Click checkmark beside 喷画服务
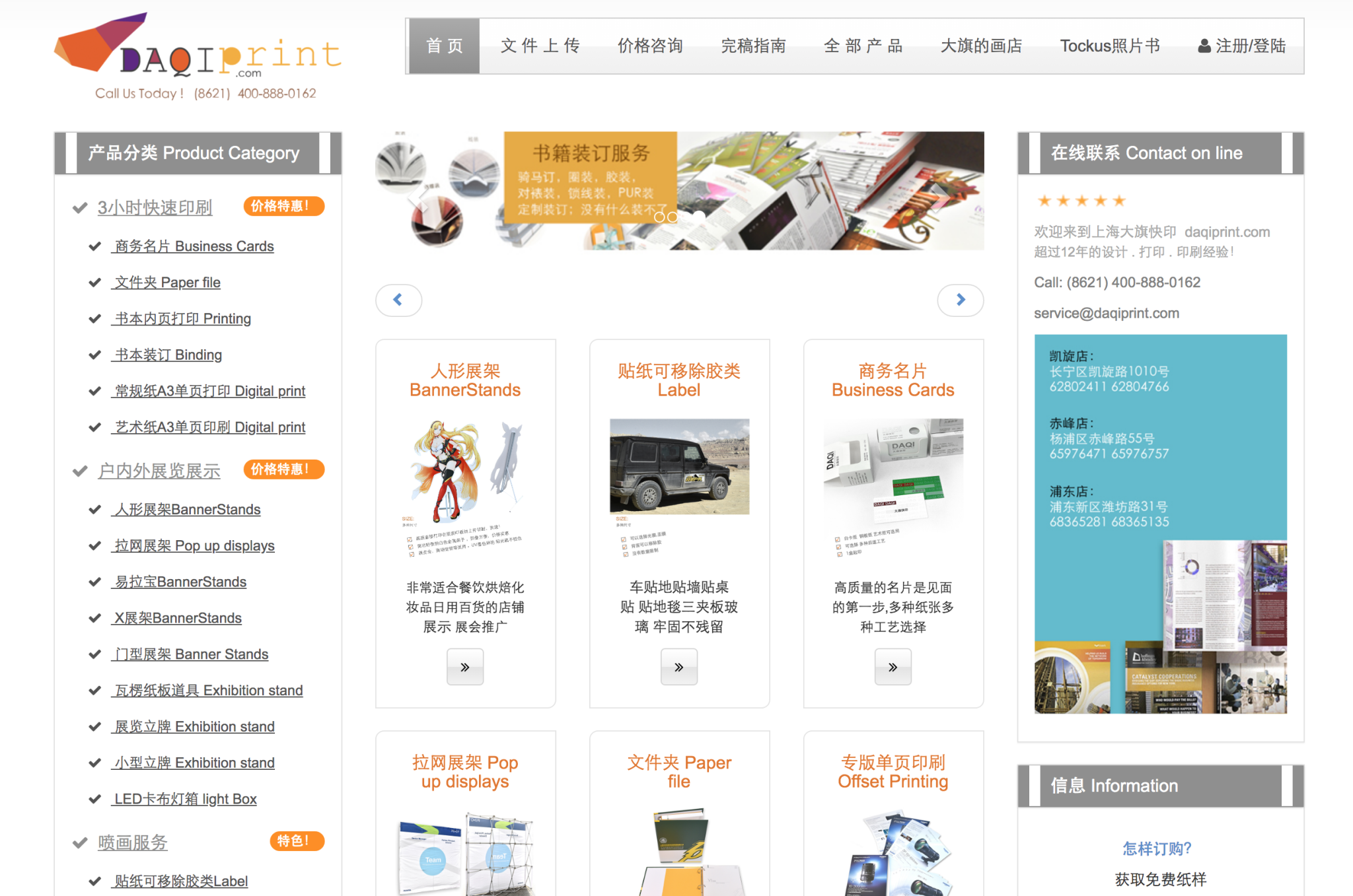 click(x=80, y=843)
